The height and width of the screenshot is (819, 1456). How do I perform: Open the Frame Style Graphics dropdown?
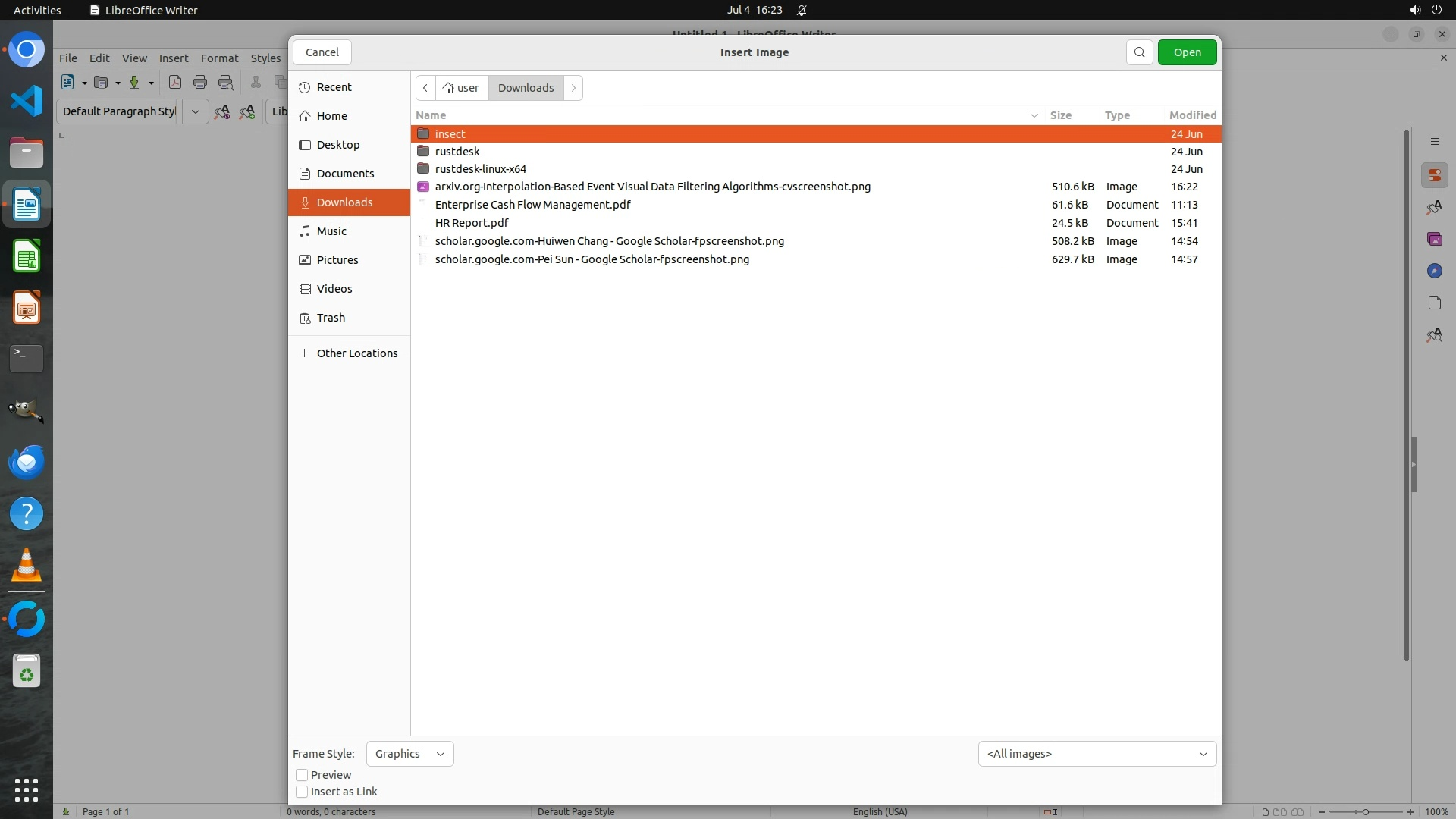pos(409,754)
